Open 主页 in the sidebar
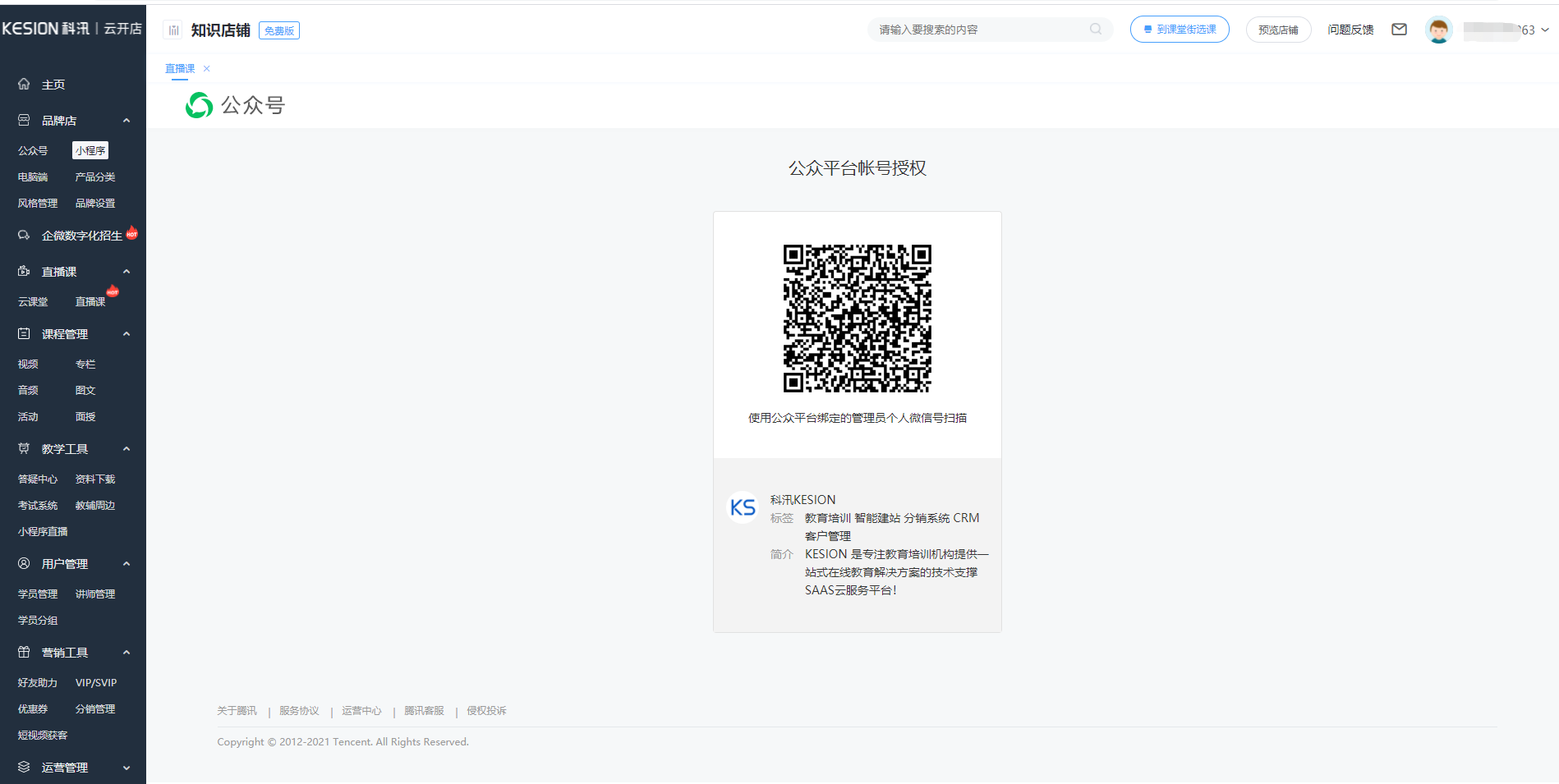This screenshot has height=784, width=1559. [x=53, y=85]
